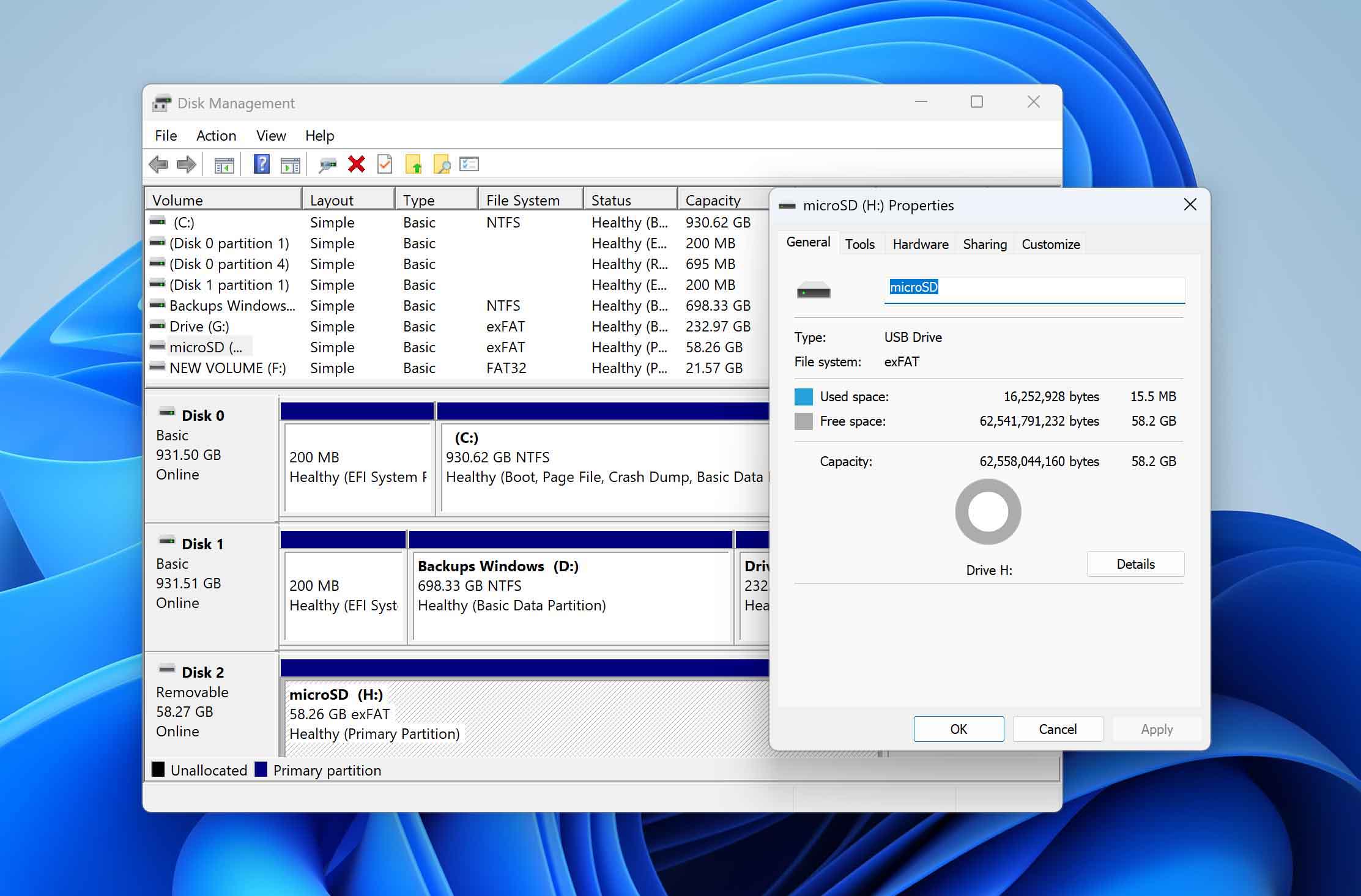
Task: Click the Disk 2 removable drive icon
Action: click(x=167, y=669)
